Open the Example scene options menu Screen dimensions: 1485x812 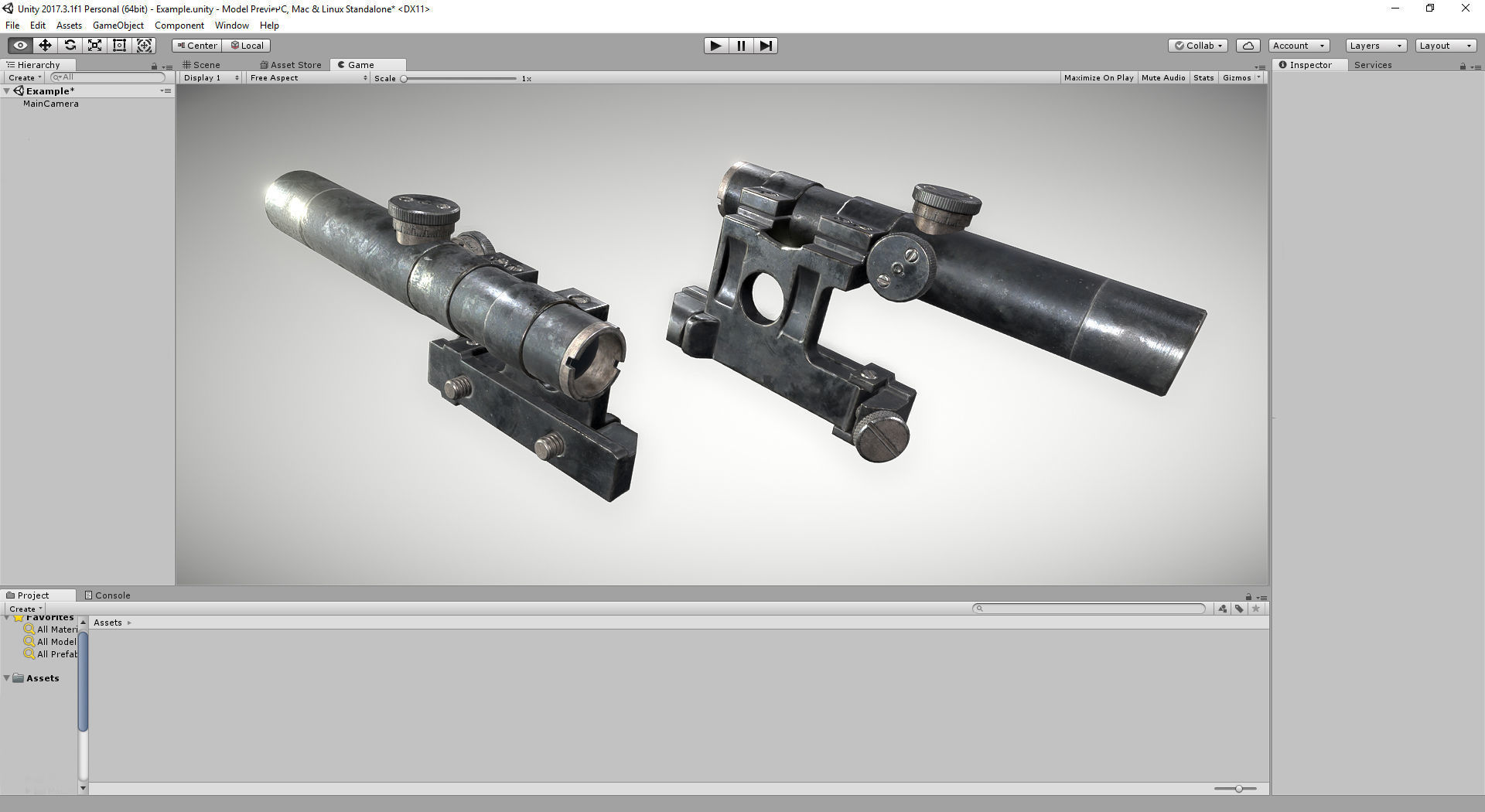pos(166,91)
